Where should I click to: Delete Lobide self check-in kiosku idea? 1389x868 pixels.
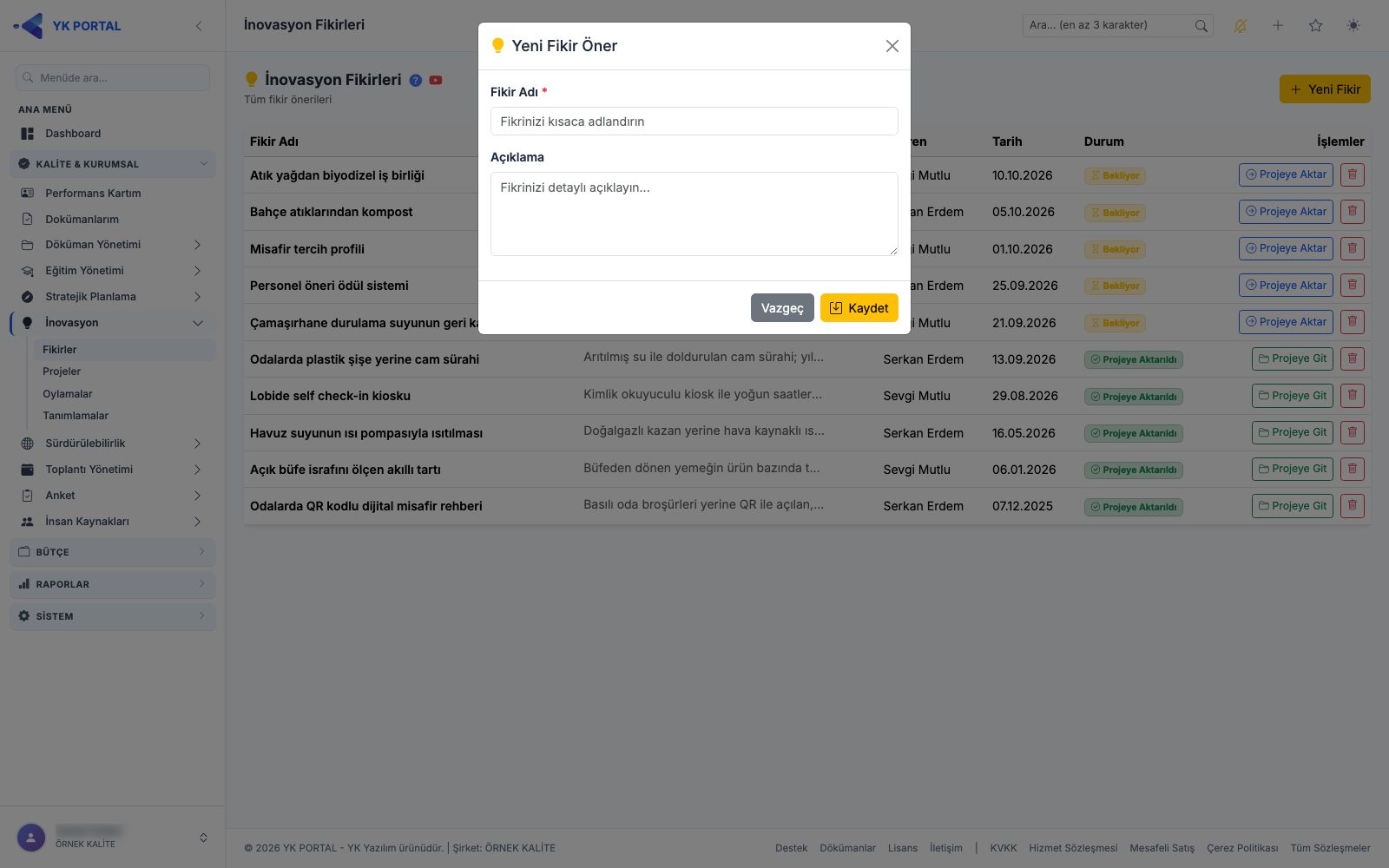[x=1352, y=396]
